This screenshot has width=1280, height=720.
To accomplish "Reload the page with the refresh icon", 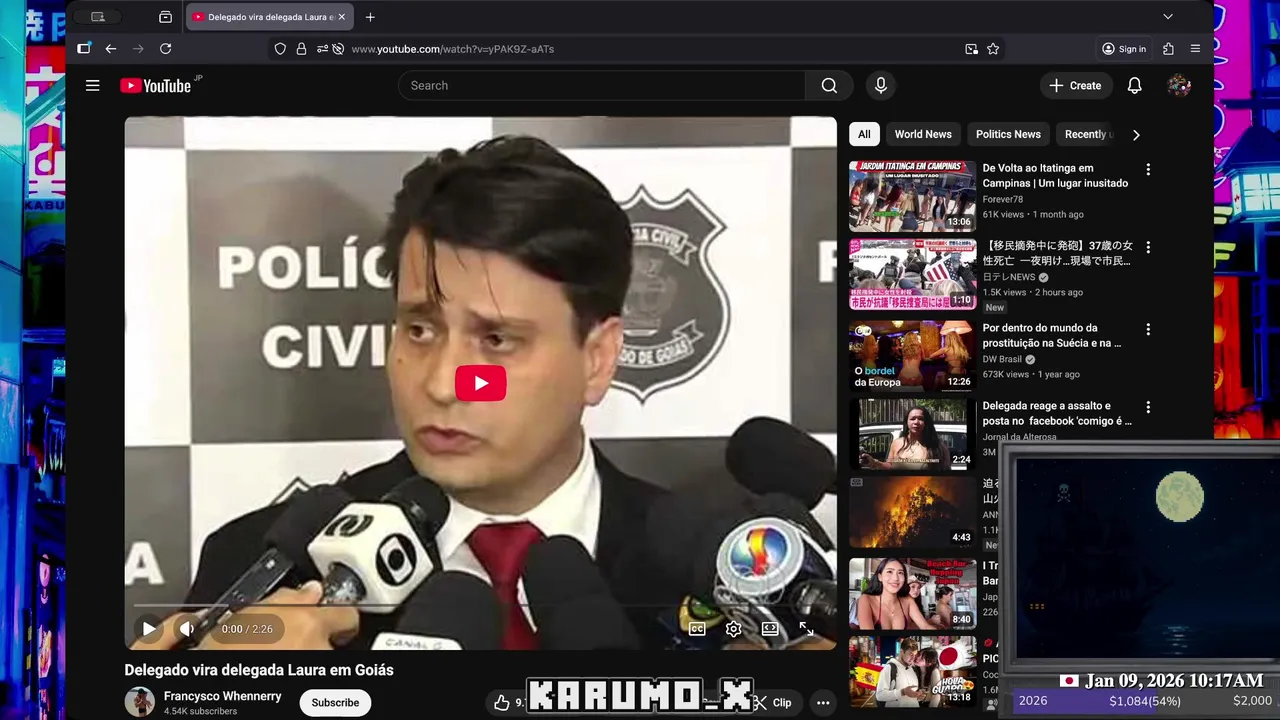I will (x=166, y=49).
